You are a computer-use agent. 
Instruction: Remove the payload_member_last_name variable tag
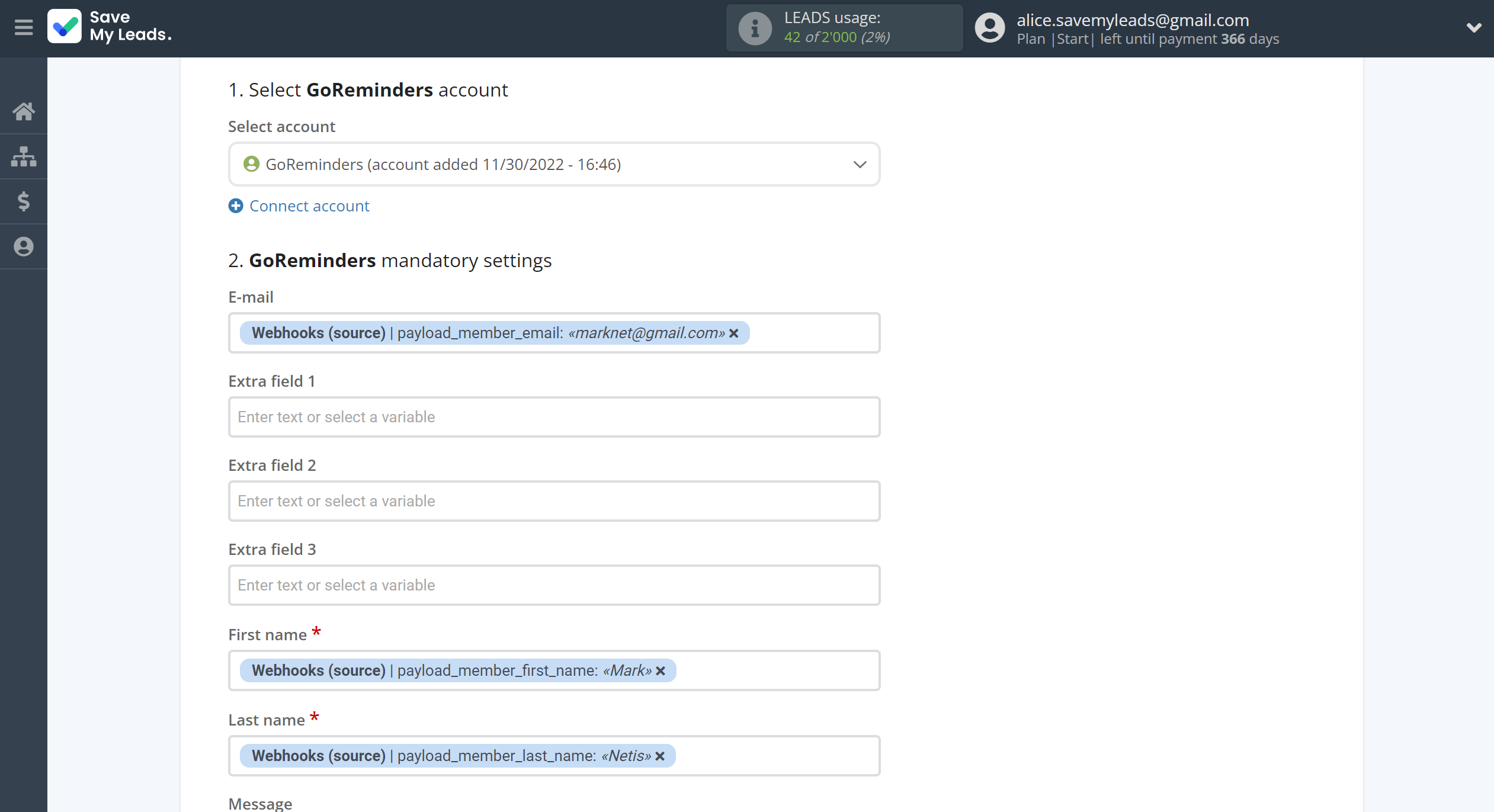click(x=660, y=756)
